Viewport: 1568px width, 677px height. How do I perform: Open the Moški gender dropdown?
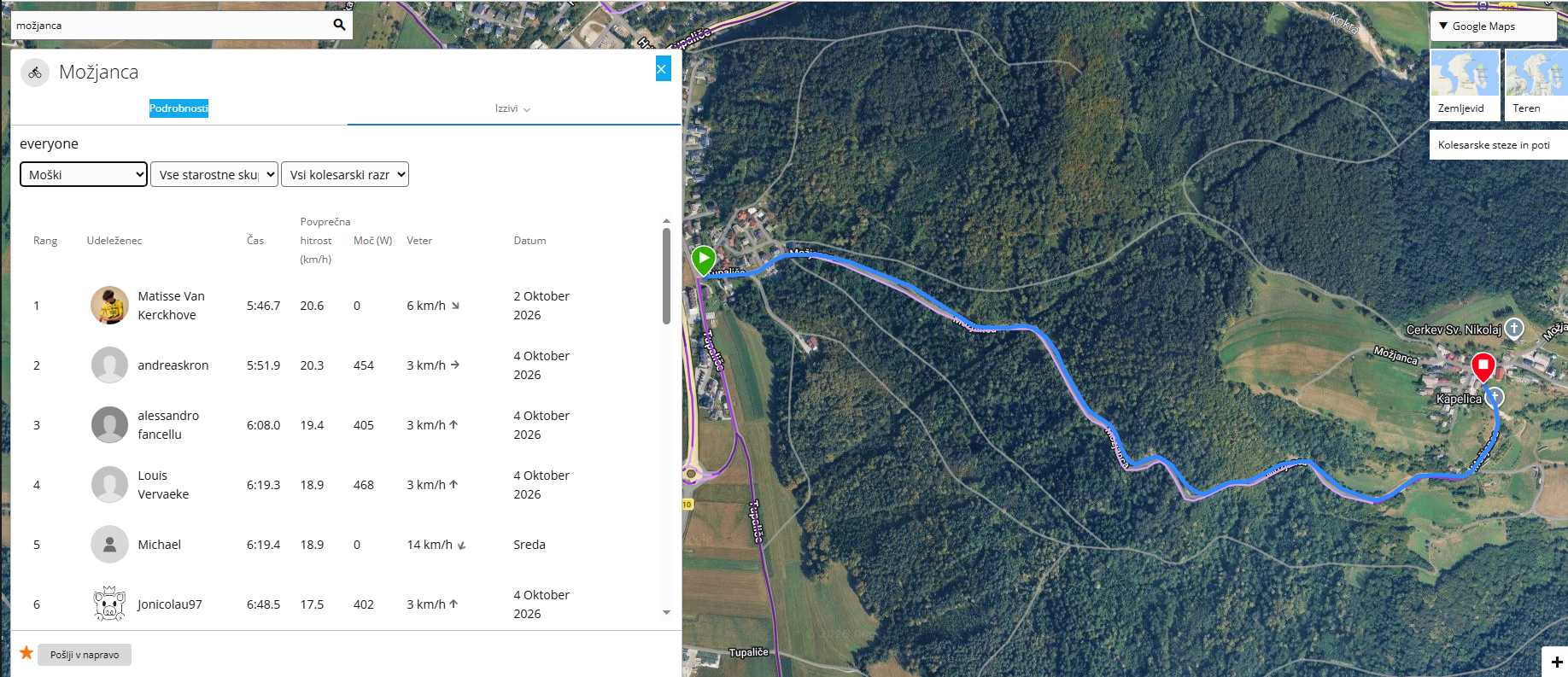pos(84,174)
